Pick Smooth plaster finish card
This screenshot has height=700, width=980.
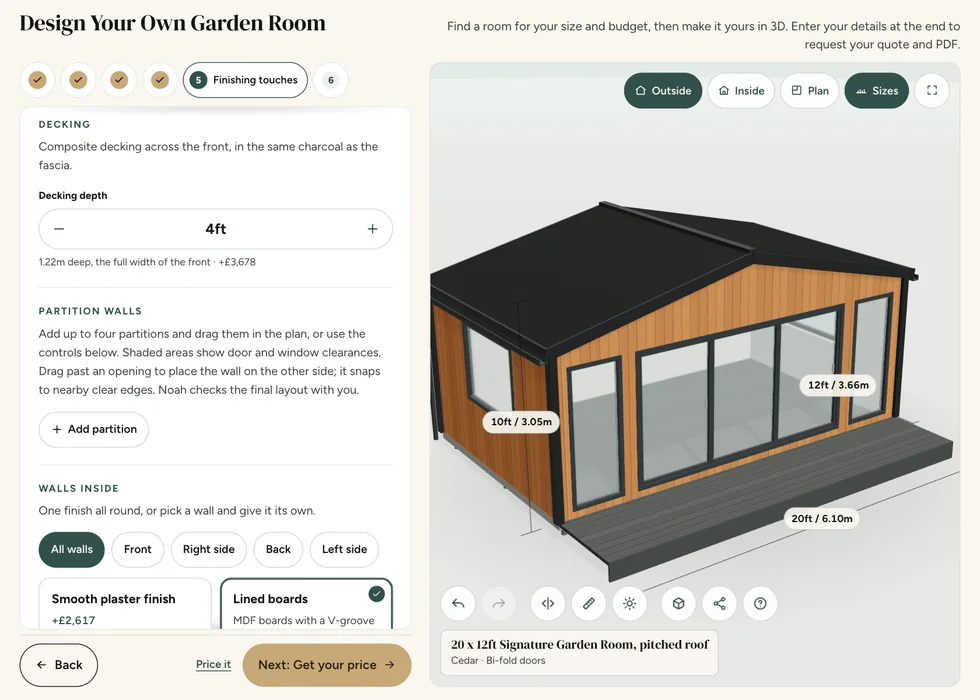click(x=125, y=604)
